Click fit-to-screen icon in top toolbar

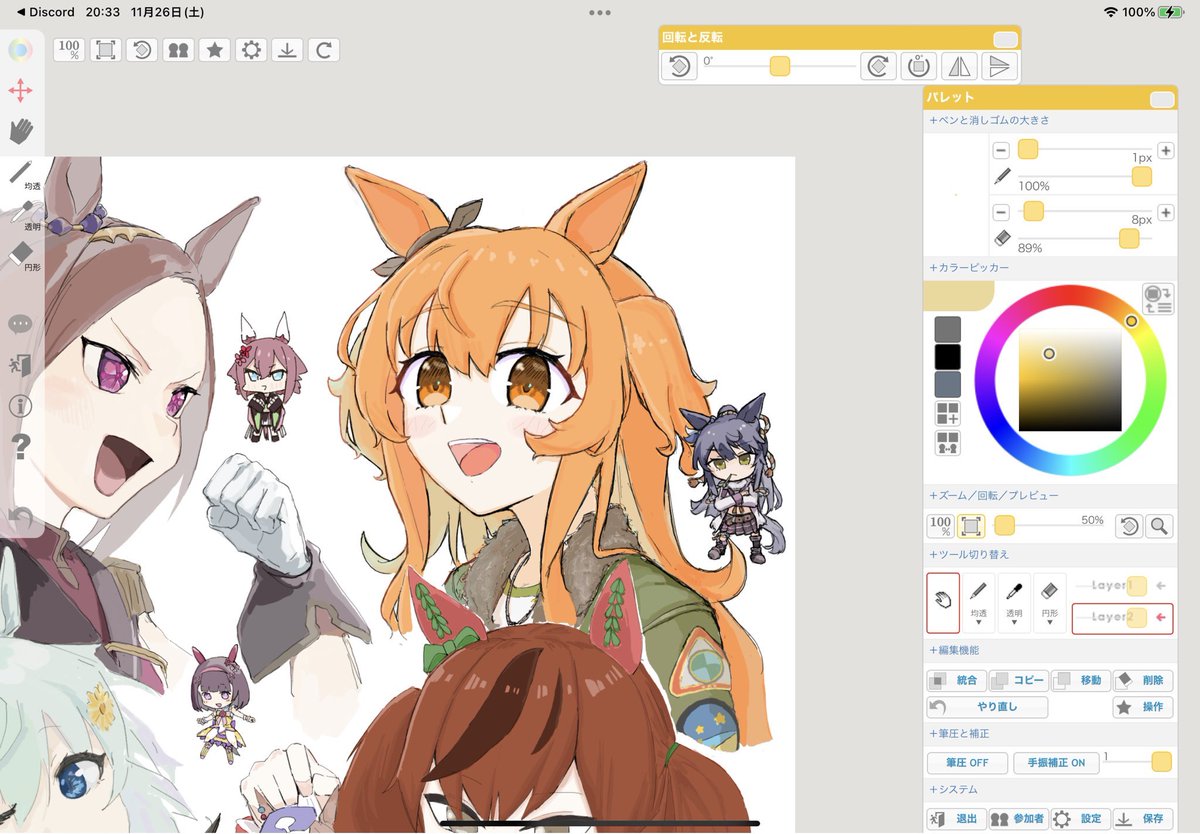tap(105, 50)
